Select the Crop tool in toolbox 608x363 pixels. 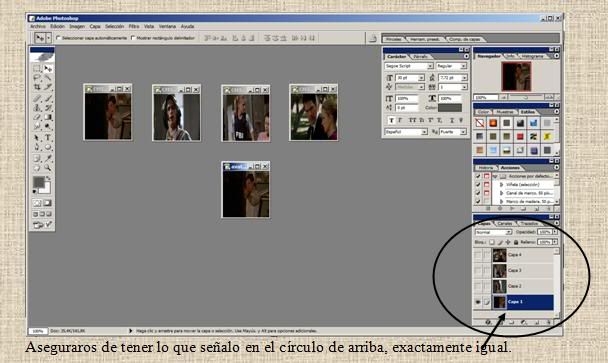tap(37, 87)
